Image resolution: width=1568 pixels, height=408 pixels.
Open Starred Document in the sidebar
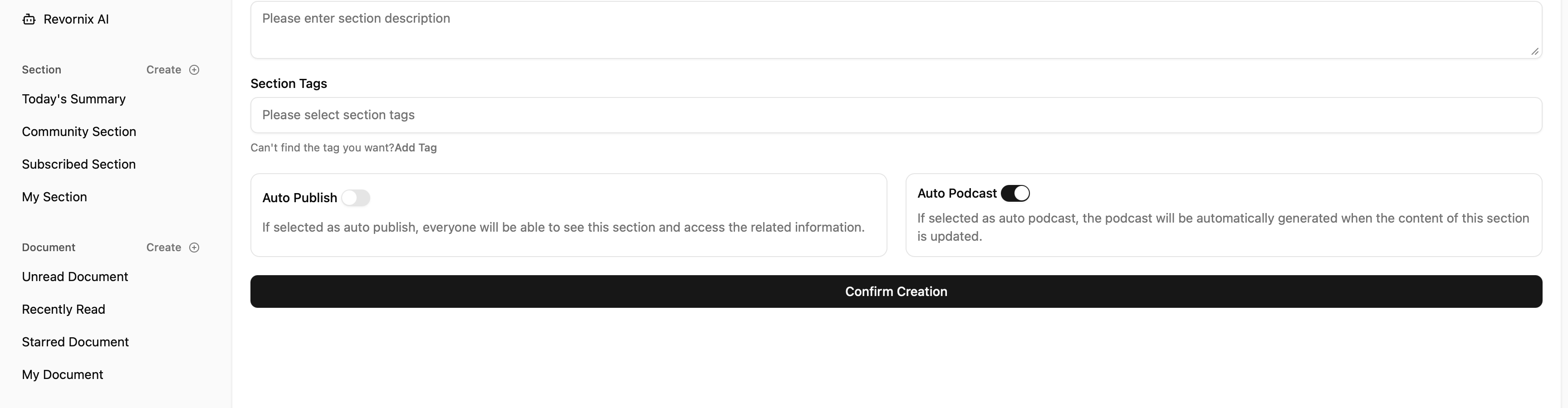(75, 342)
